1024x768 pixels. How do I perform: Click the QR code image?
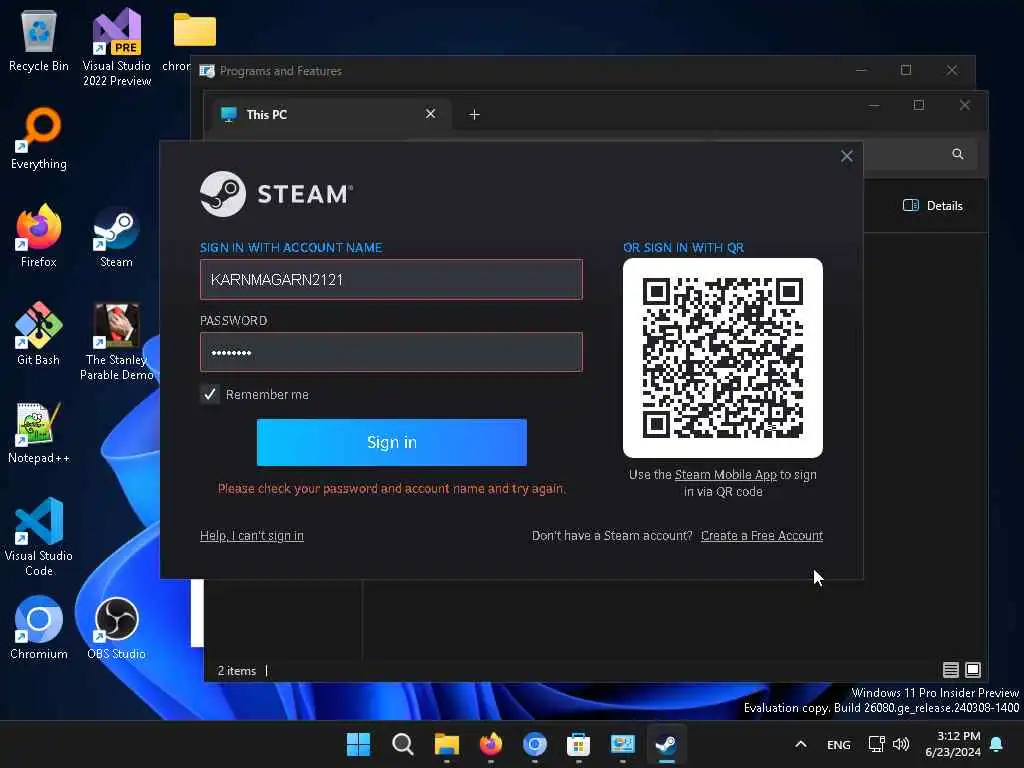click(723, 357)
